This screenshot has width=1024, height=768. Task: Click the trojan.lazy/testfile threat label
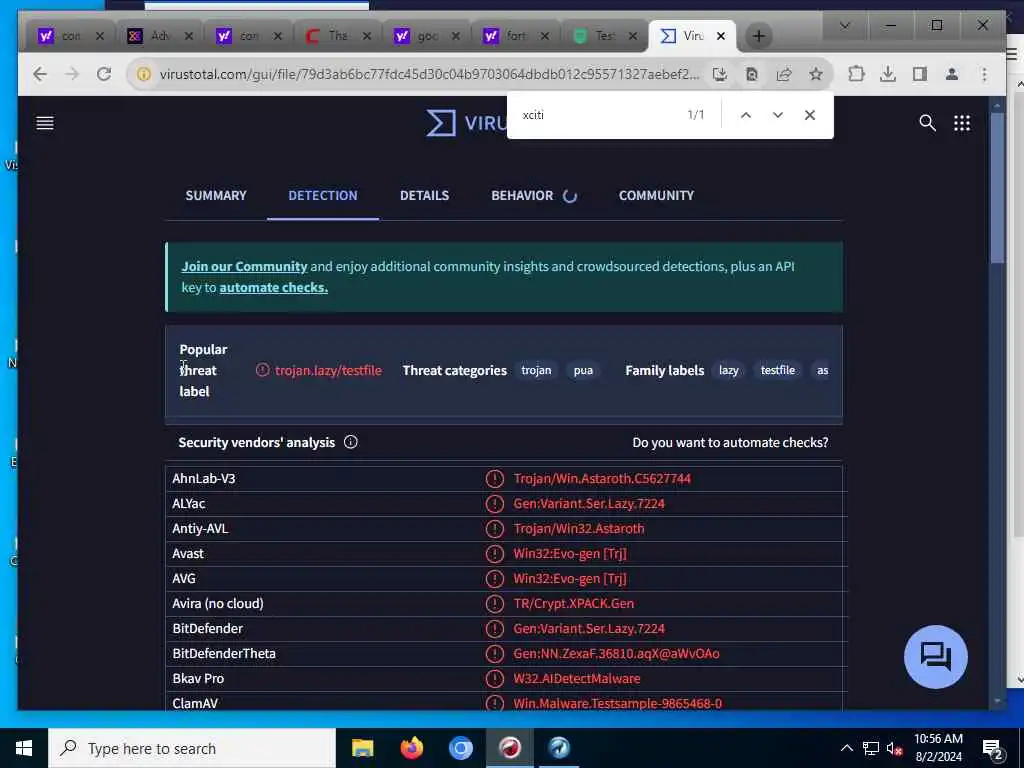[x=328, y=370]
